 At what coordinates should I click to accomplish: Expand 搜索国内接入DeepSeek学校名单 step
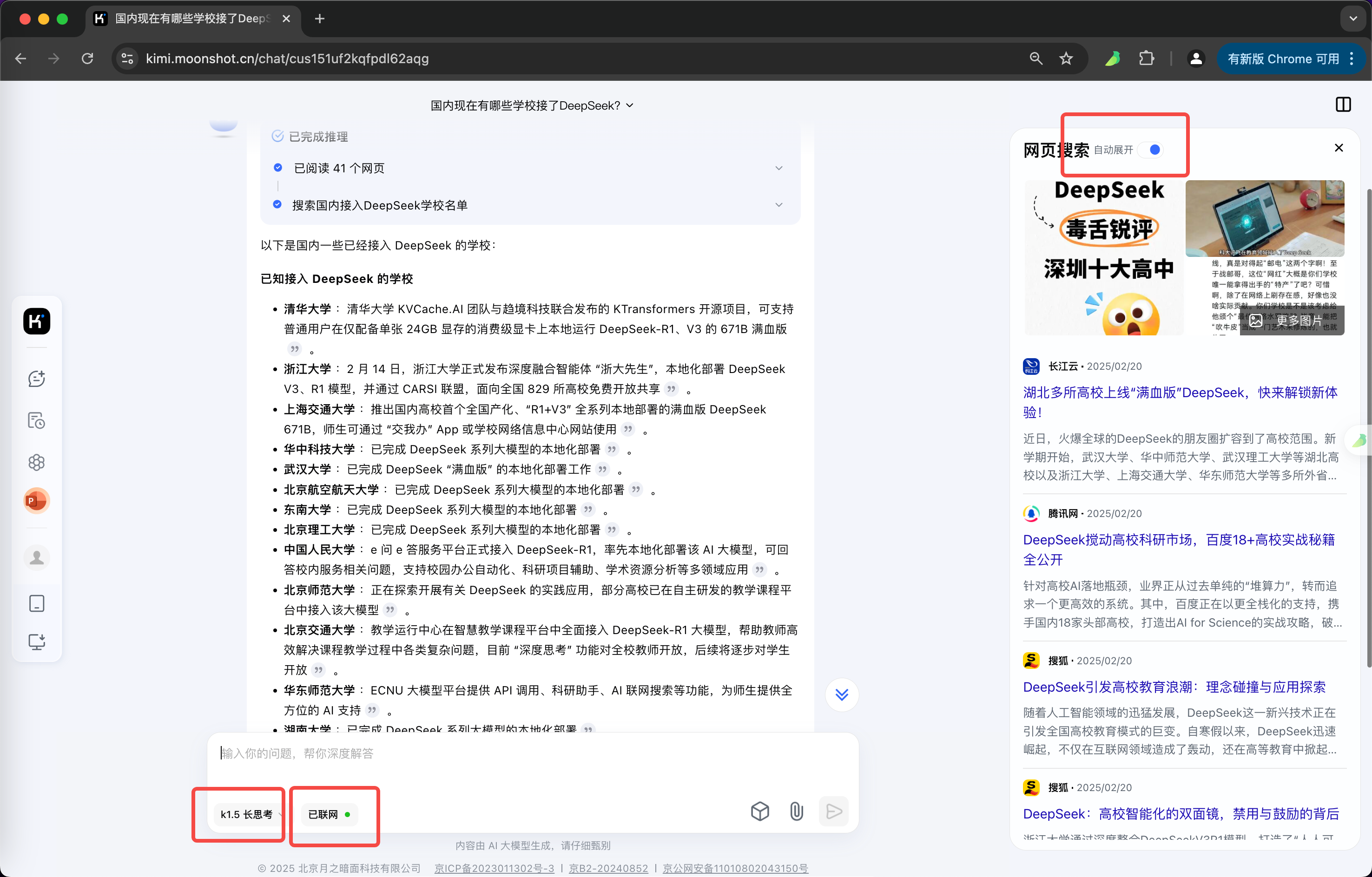[778, 205]
